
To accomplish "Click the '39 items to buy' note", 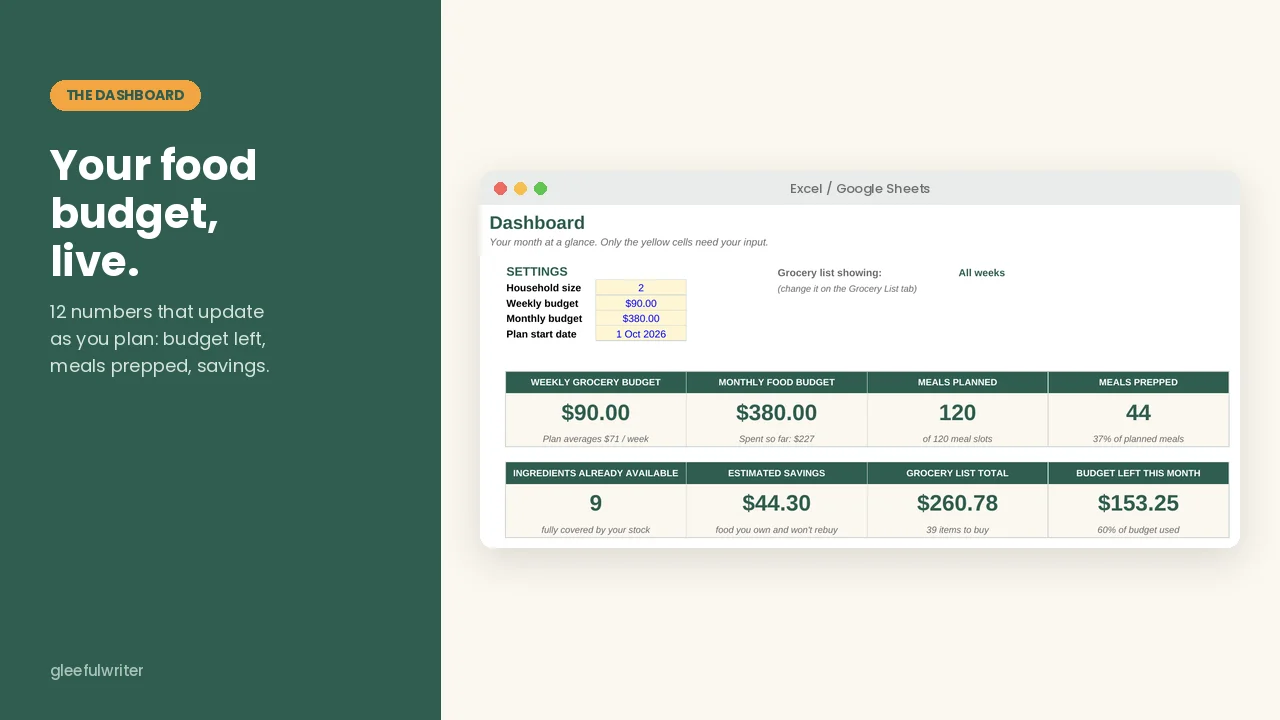I will 958,530.
